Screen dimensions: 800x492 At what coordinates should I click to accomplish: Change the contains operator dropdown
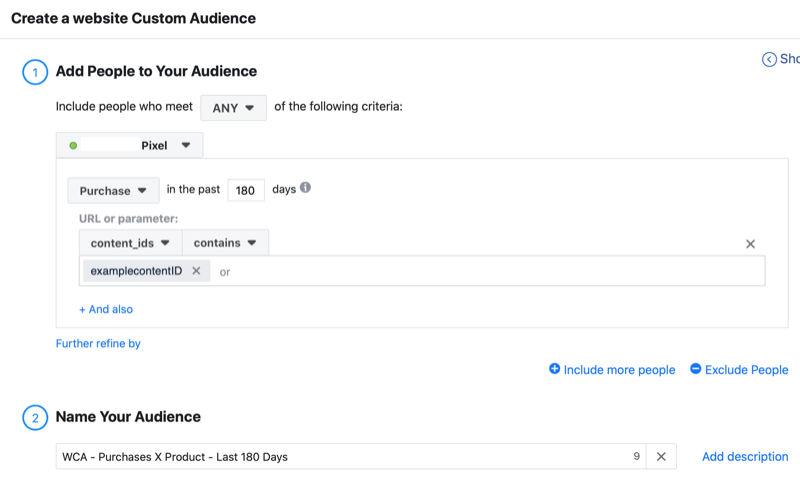pyautogui.click(x=225, y=243)
